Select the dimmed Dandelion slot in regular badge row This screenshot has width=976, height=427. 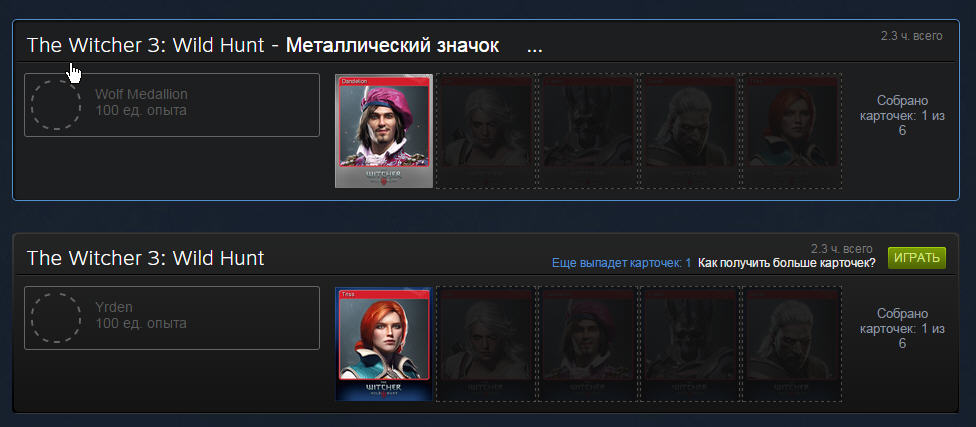coord(588,344)
